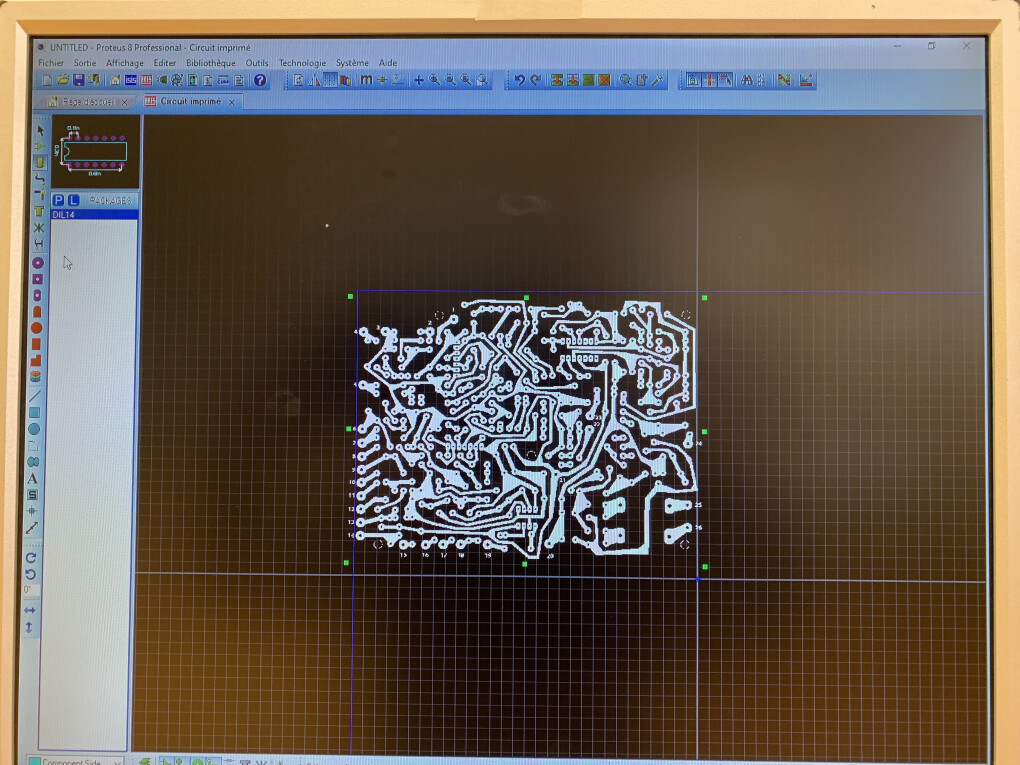Open the Fichier menu
The image size is (1020, 765).
pos(51,63)
